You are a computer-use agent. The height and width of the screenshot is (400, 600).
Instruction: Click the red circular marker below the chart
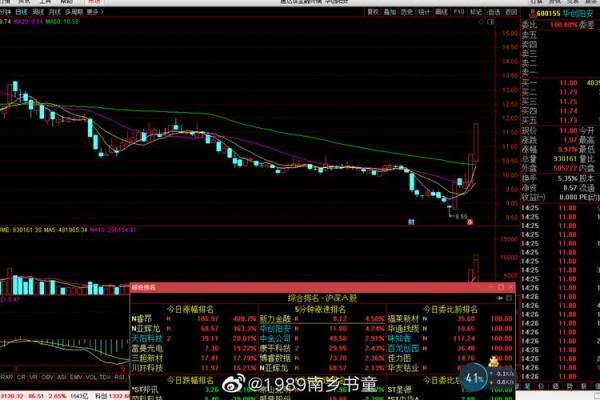tap(470, 222)
